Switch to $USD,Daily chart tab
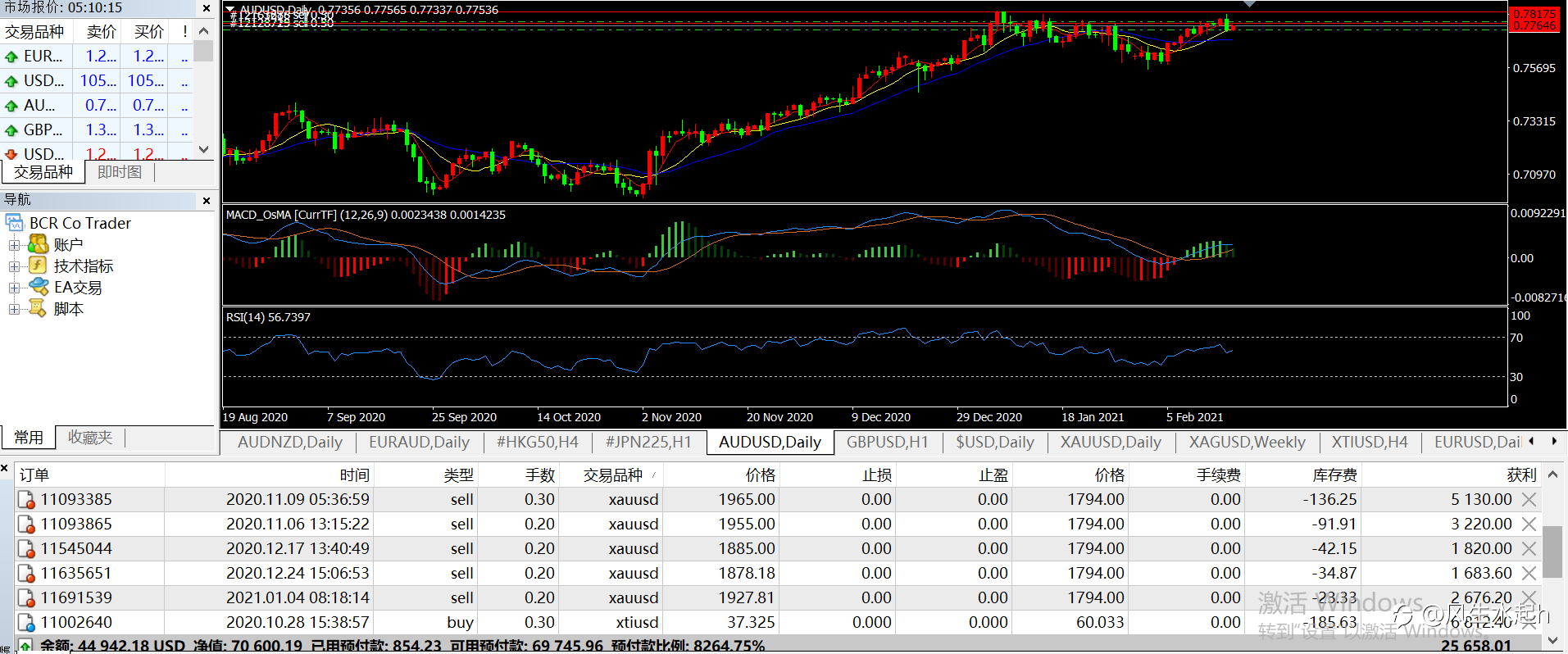Viewport: 1568px width, 654px height. point(995,442)
